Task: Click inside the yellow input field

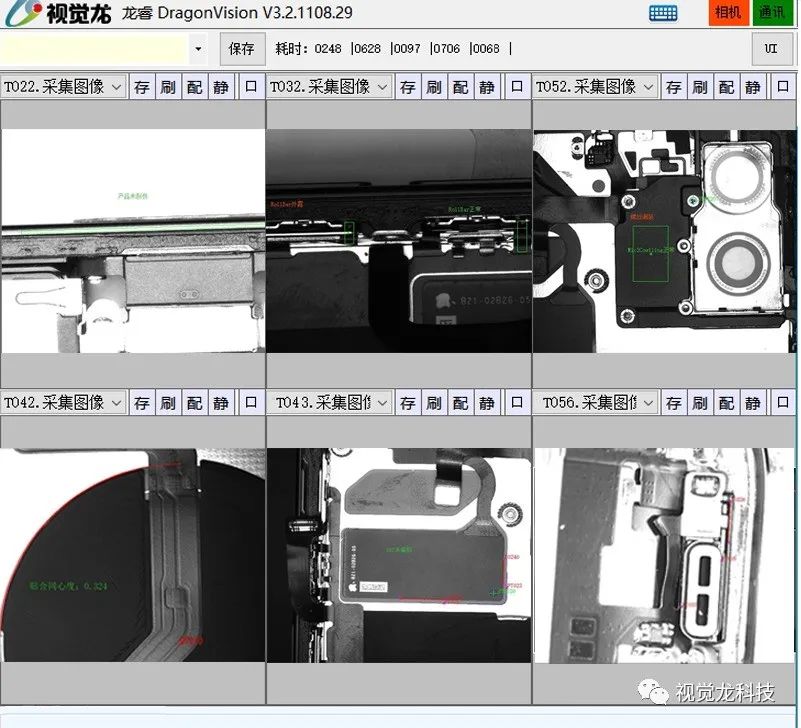Action: tap(94, 48)
